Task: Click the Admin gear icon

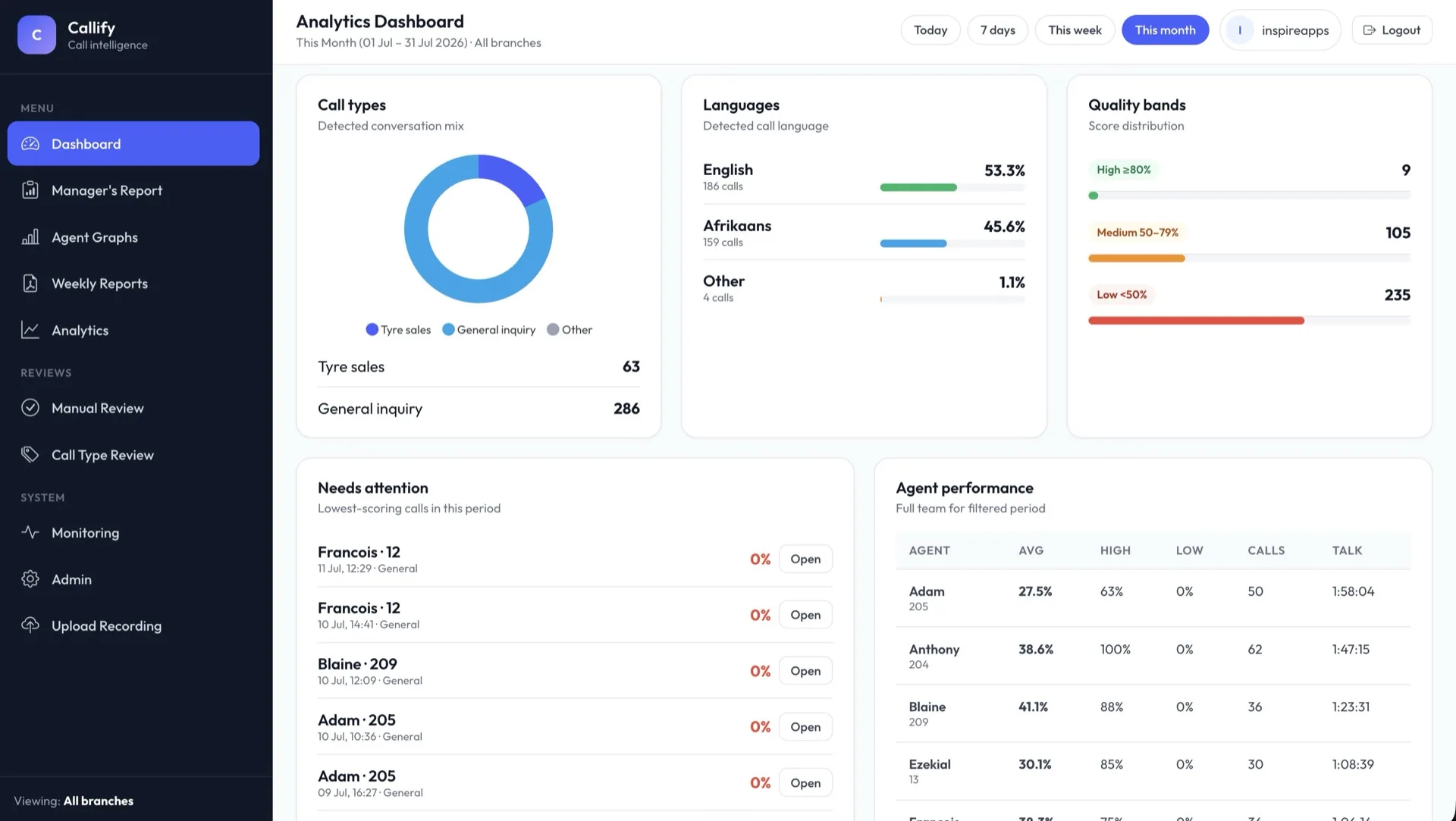Action: tap(30, 579)
